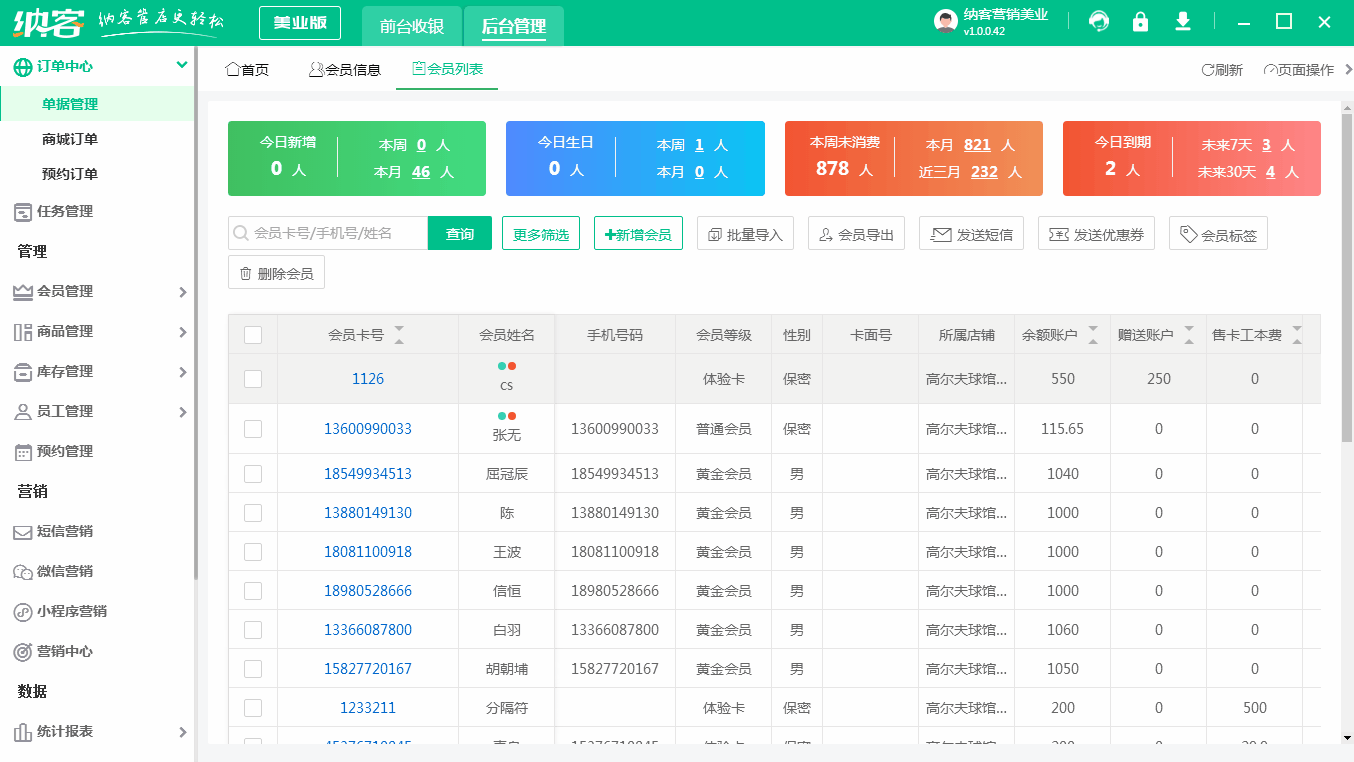Select all members with header checkbox
The width and height of the screenshot is (1354, 762).
tap(252, 334)
